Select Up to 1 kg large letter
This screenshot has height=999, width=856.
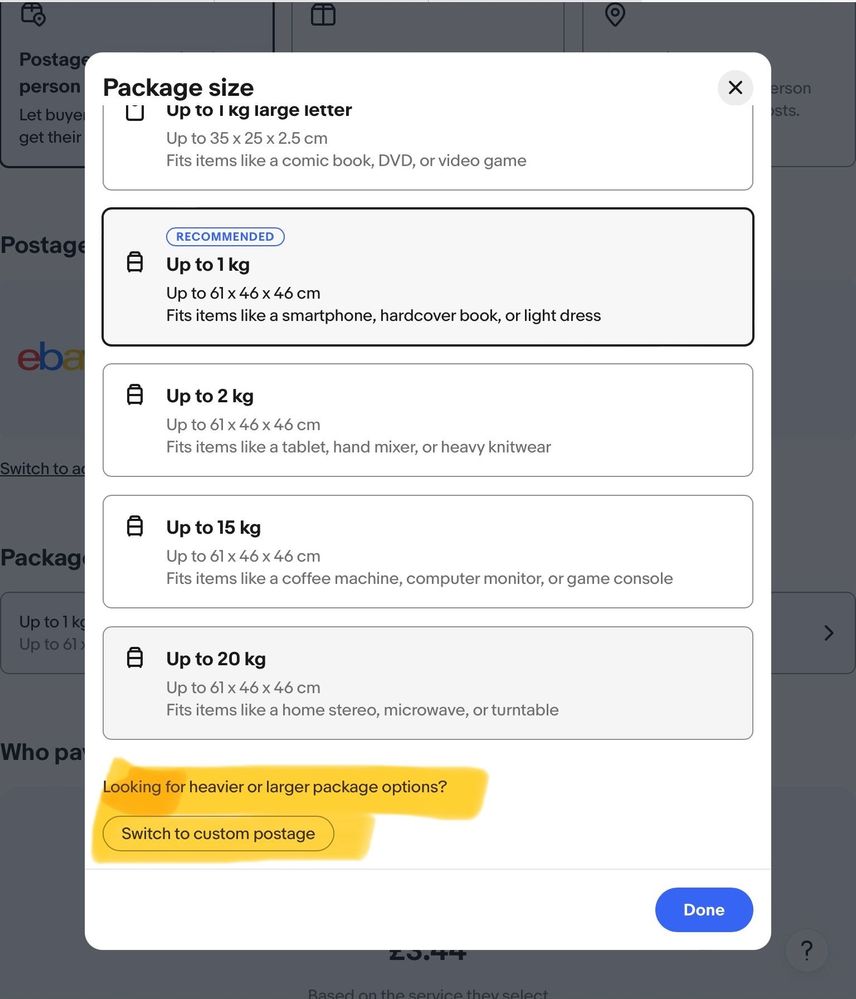click(427, 142)
